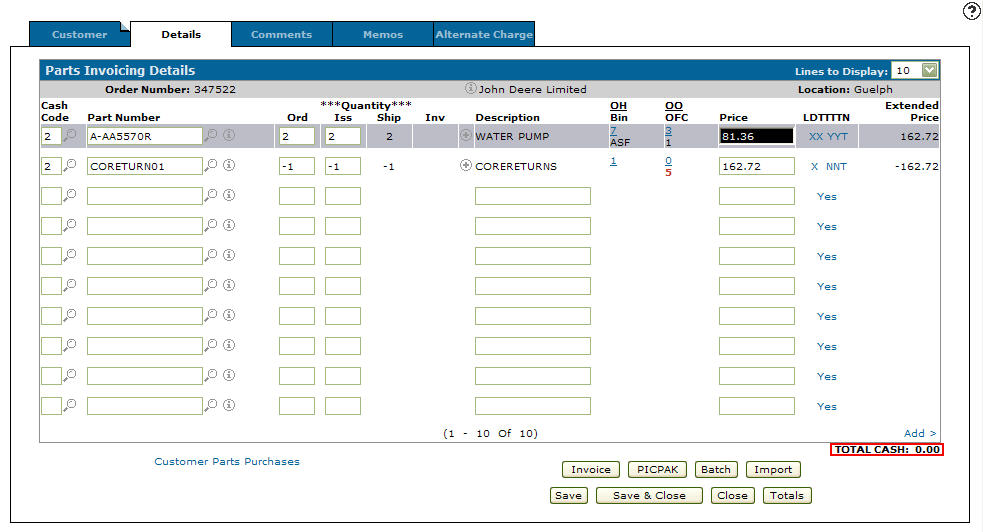Click part info icon for A-AA5570R
Viewport: 983px width, 532px height.
(229, 136)
